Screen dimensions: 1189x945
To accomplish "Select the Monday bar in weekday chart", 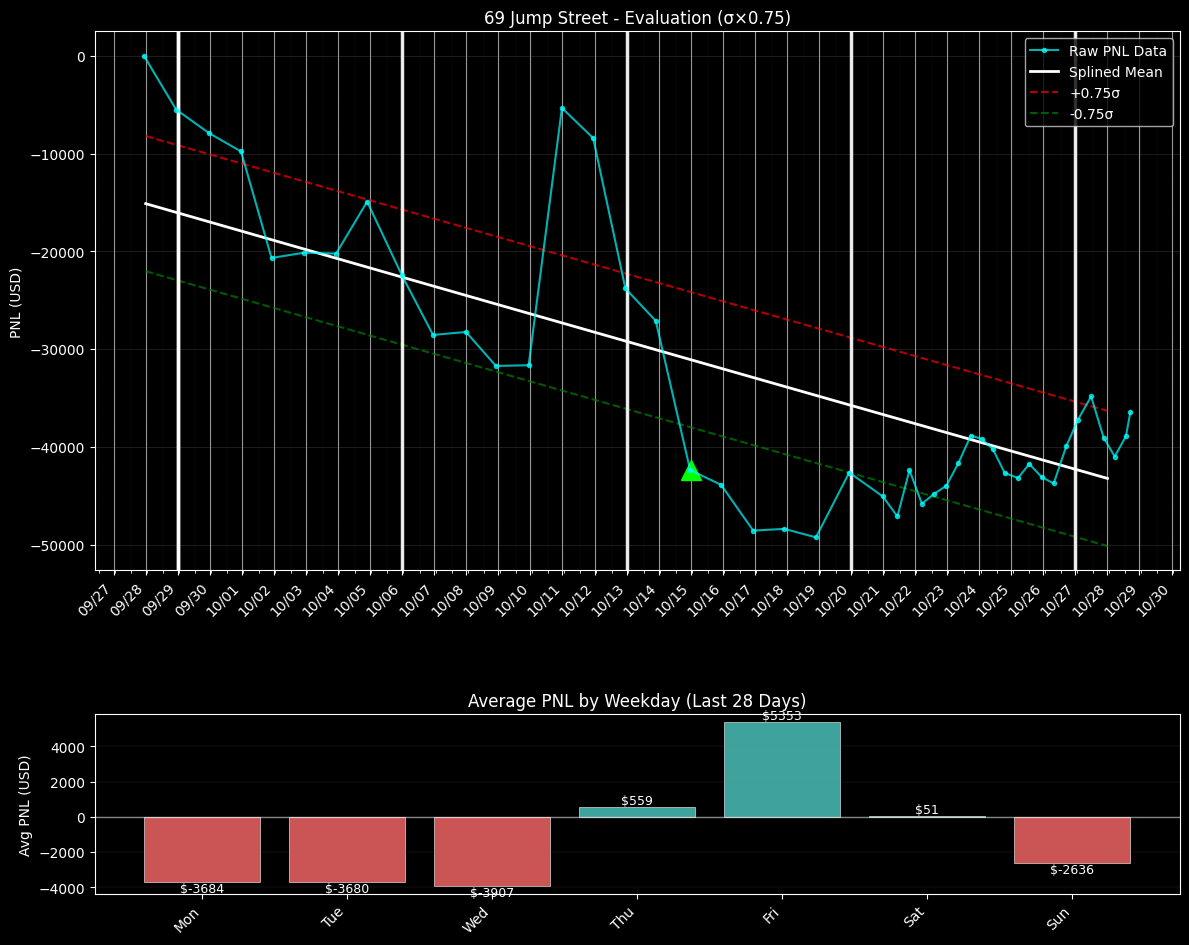I will (x=202, y=849).
